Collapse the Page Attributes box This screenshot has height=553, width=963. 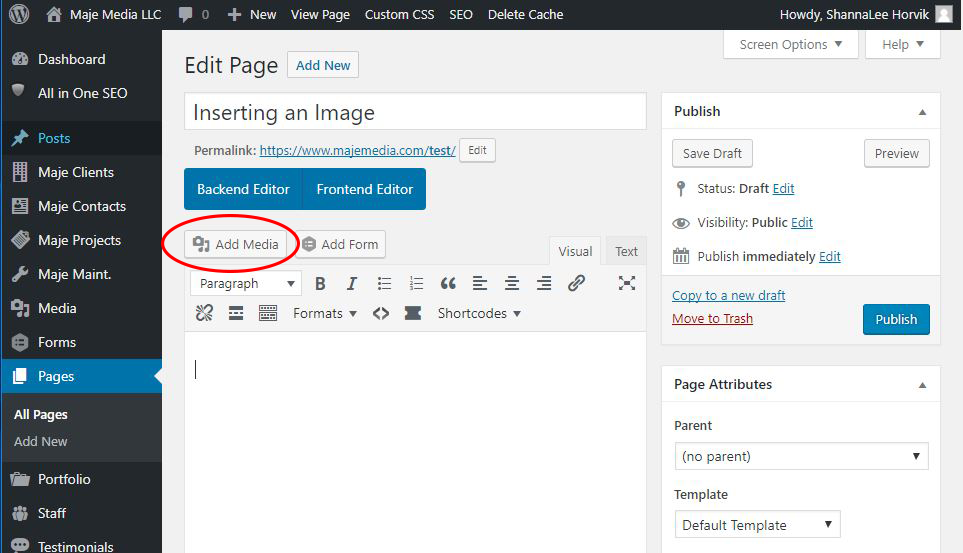922,385
